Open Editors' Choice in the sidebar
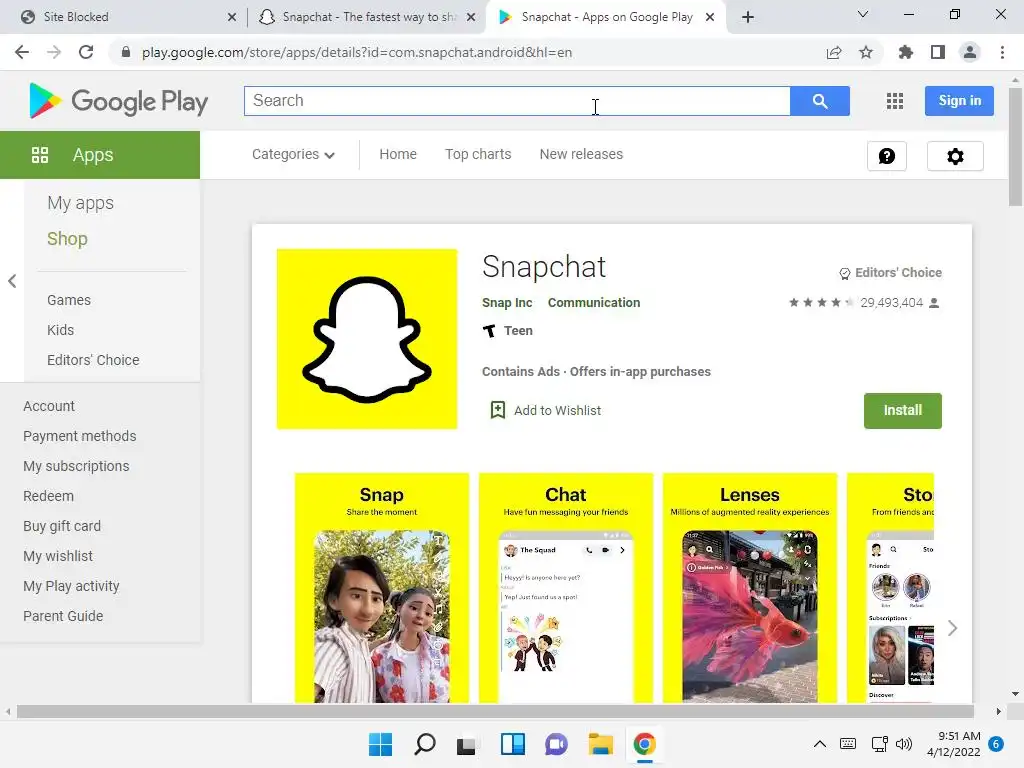 click(93, 360)
